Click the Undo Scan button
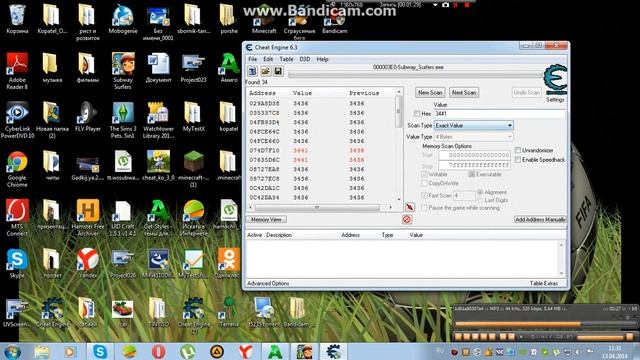Viewport: 640px width, 360px height. pyautogui.click(x=527, y=93)
